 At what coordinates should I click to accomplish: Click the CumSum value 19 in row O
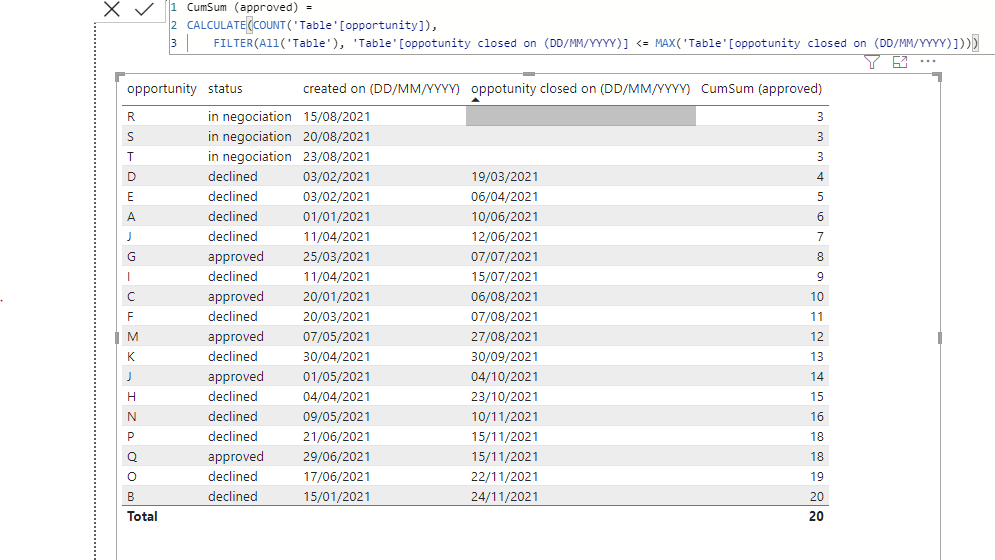point(817,477)
